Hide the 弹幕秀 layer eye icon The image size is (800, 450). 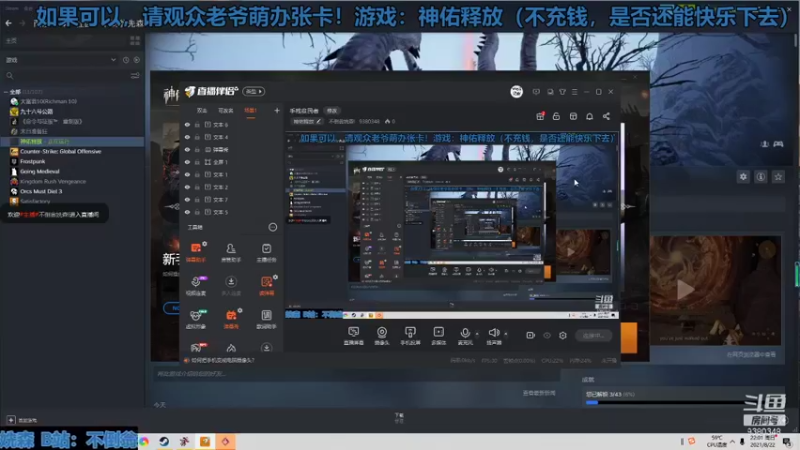click(x=187, y=149)
